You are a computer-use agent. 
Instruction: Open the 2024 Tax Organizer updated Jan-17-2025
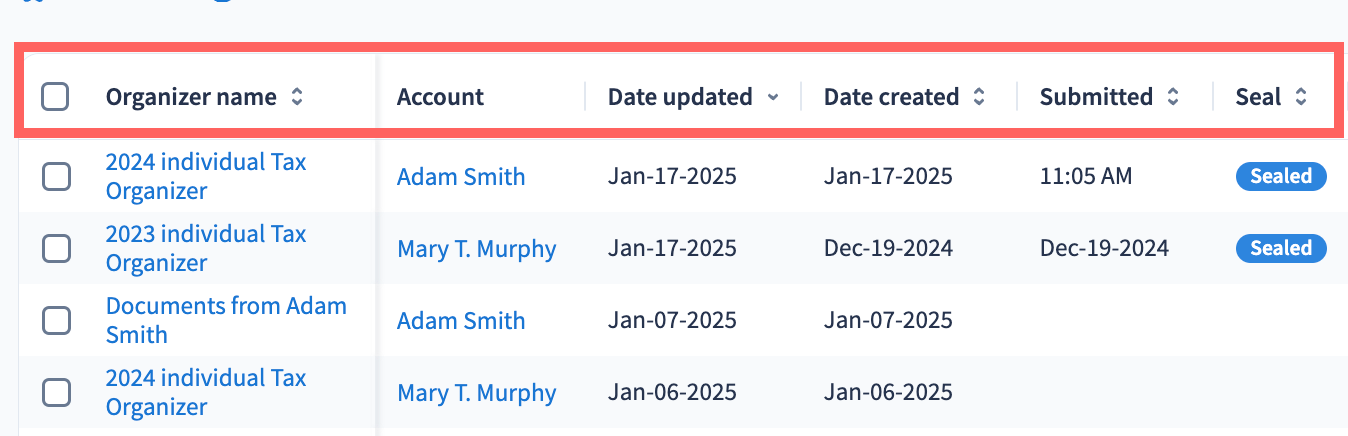click(x=206, y=176)
